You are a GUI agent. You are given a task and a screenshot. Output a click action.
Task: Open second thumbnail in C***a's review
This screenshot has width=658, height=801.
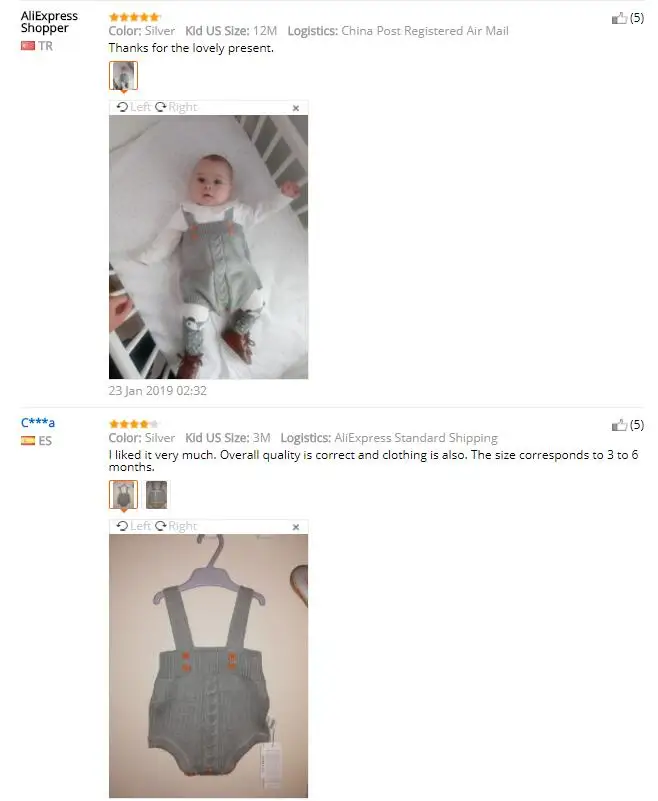point(156,494)
